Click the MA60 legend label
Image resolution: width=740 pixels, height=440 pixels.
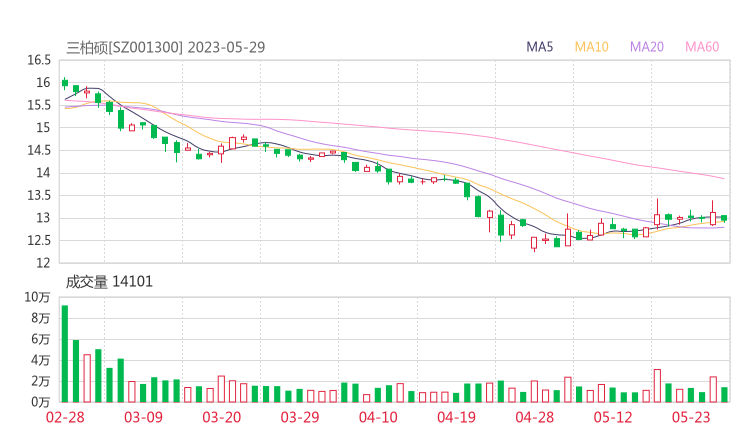tap(702, 47)
